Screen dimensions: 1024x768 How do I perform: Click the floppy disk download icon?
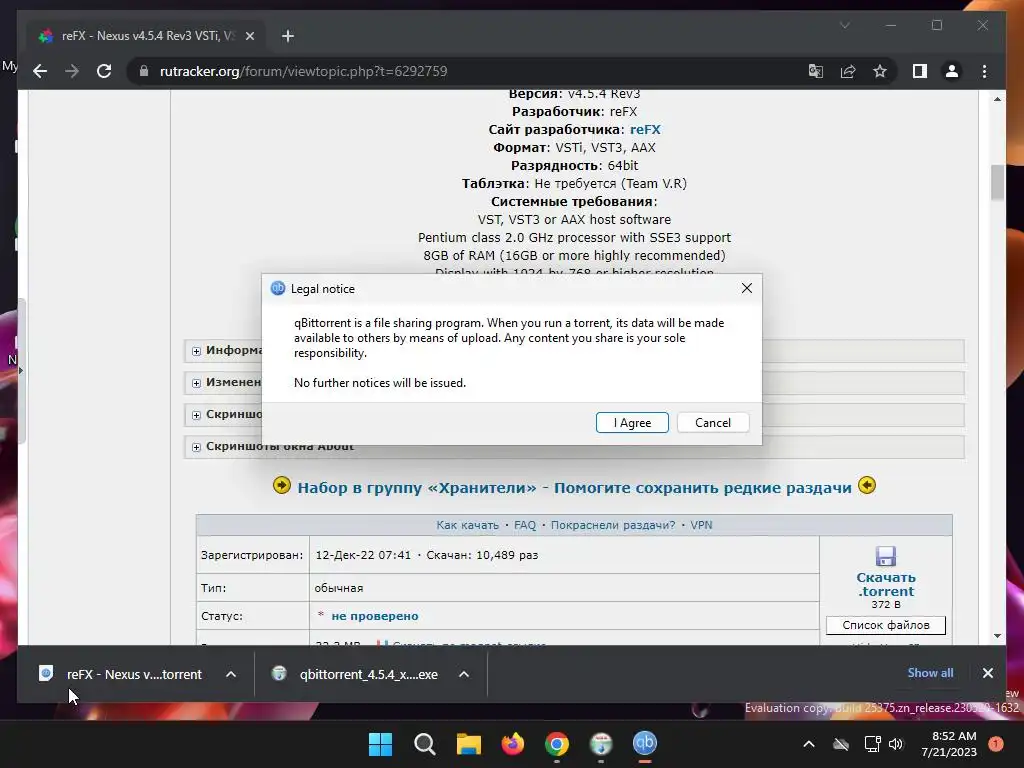coord(886,556)
